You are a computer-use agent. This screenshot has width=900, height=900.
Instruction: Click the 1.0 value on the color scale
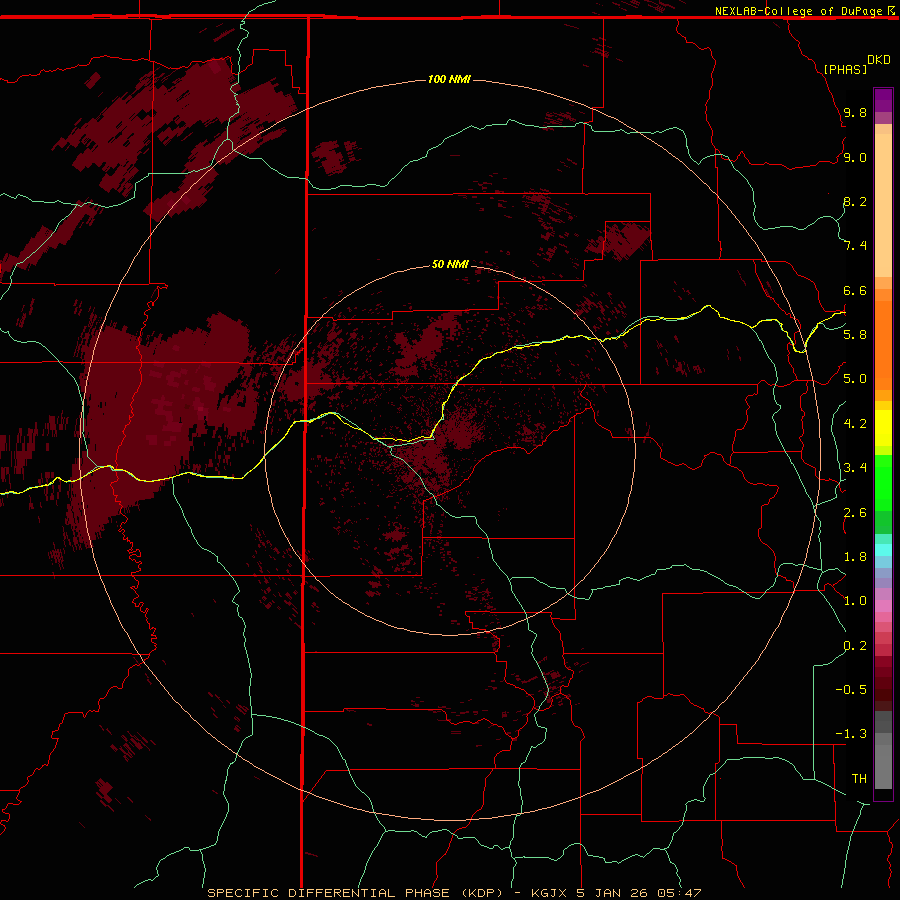tap(855, 601)
